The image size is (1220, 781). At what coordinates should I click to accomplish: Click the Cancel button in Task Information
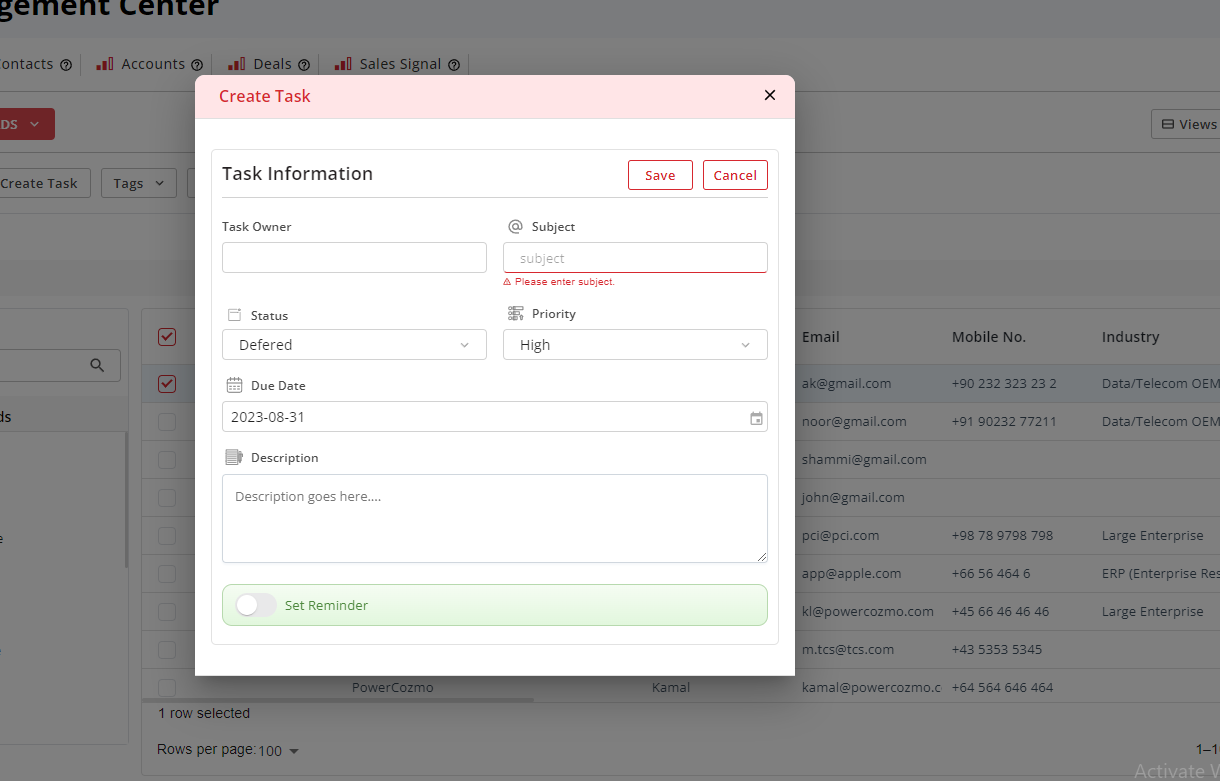(735, 175)
